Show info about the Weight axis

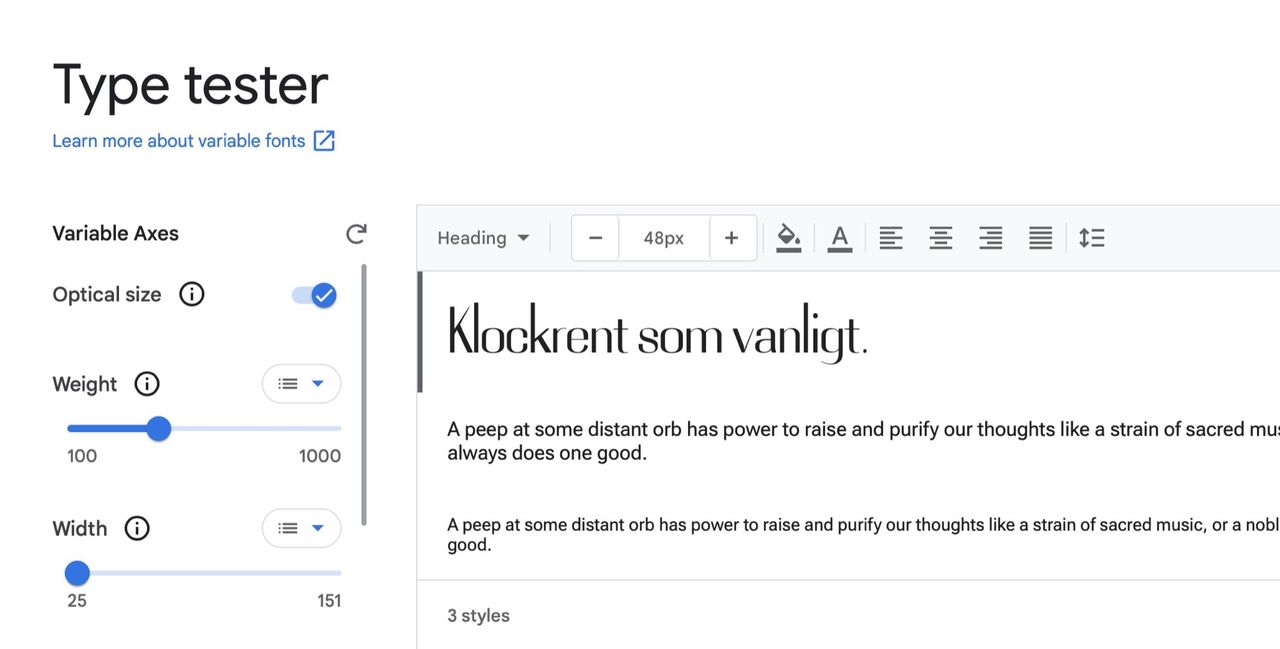147,384
